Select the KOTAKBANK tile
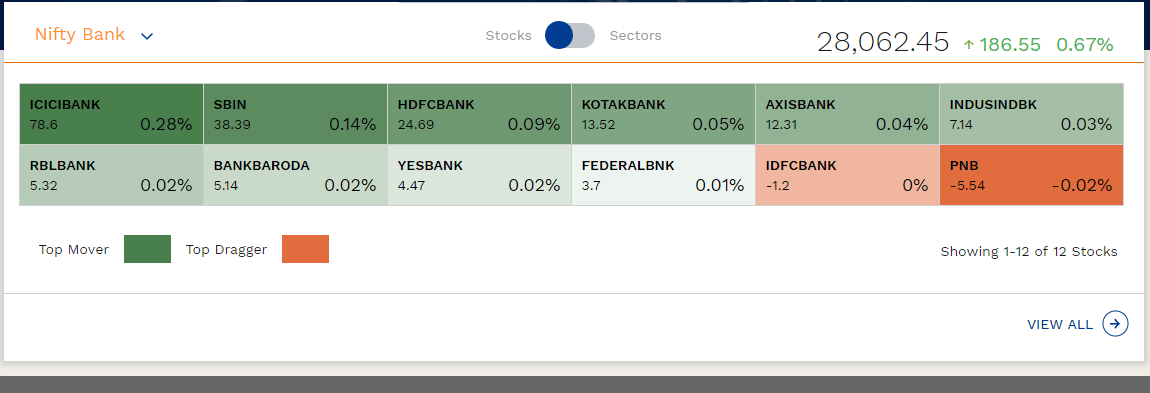 [x=663, y=114]
